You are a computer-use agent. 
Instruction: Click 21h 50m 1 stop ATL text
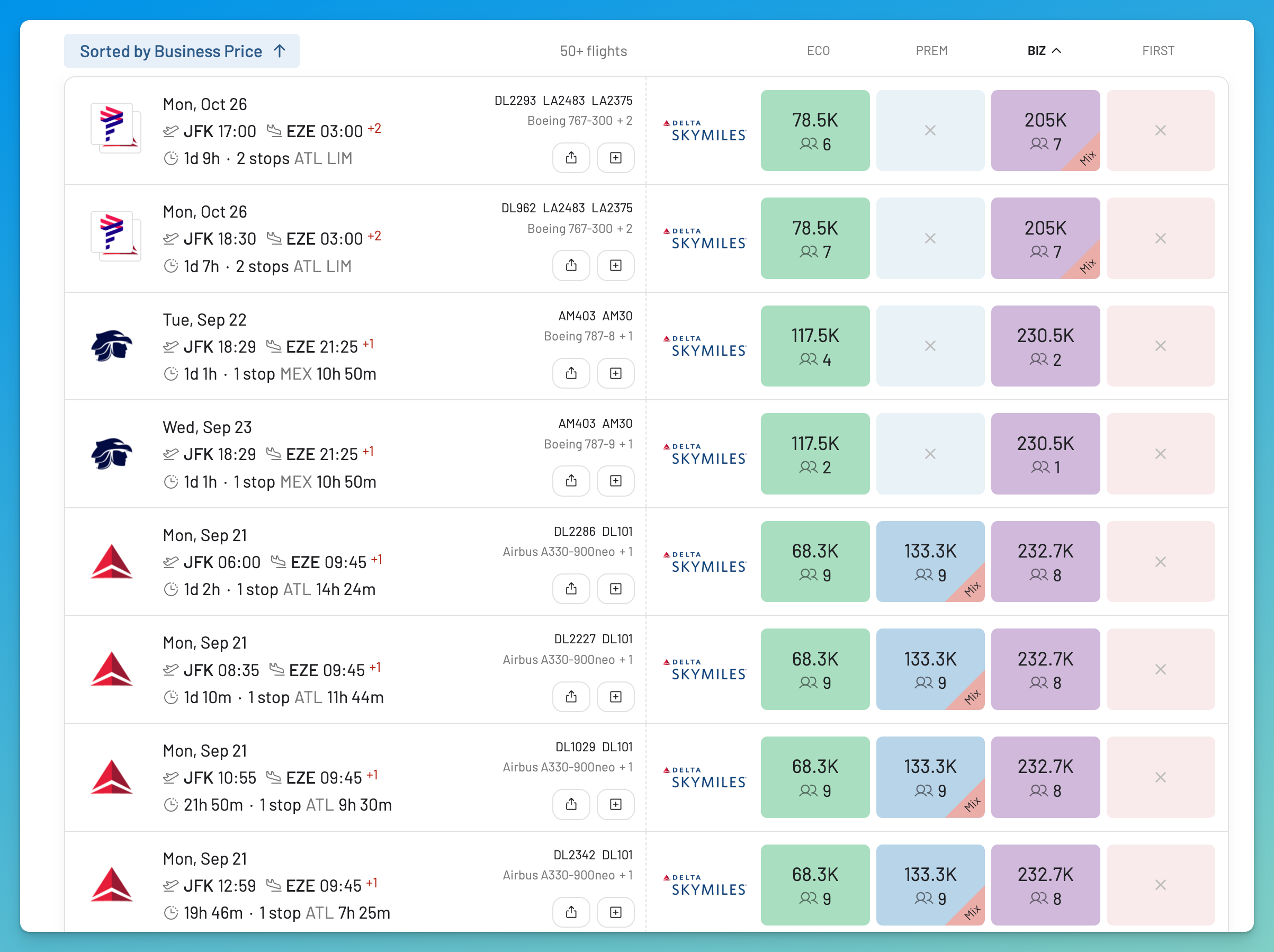(x=277, y=805)
